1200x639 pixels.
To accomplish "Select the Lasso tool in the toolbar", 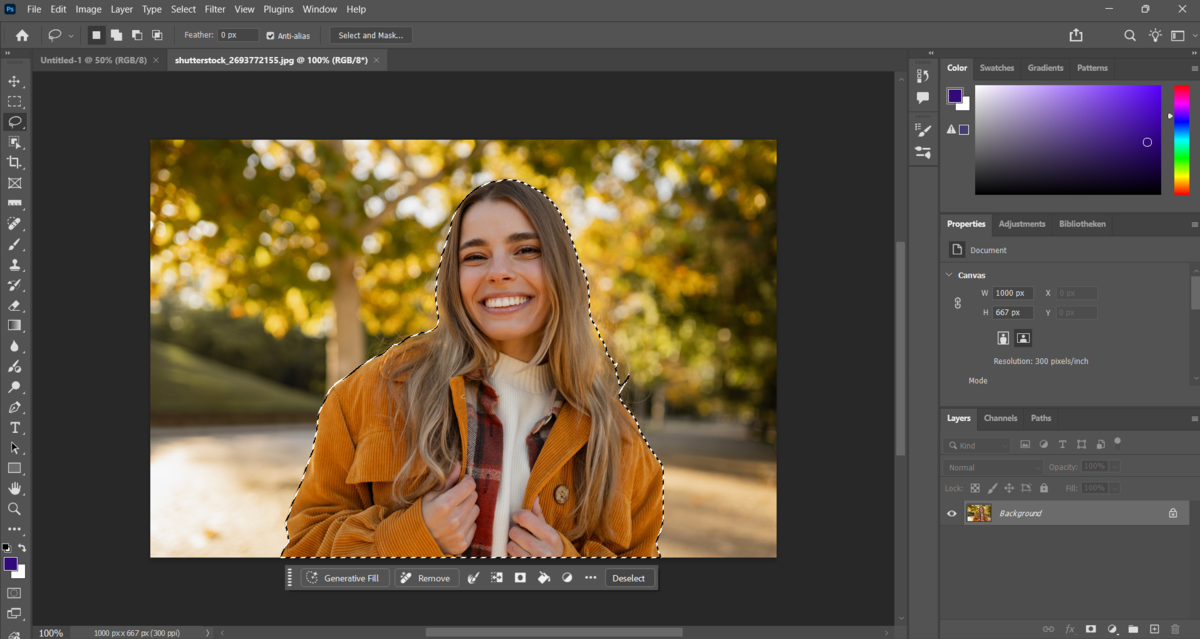I will click(14, 122).
